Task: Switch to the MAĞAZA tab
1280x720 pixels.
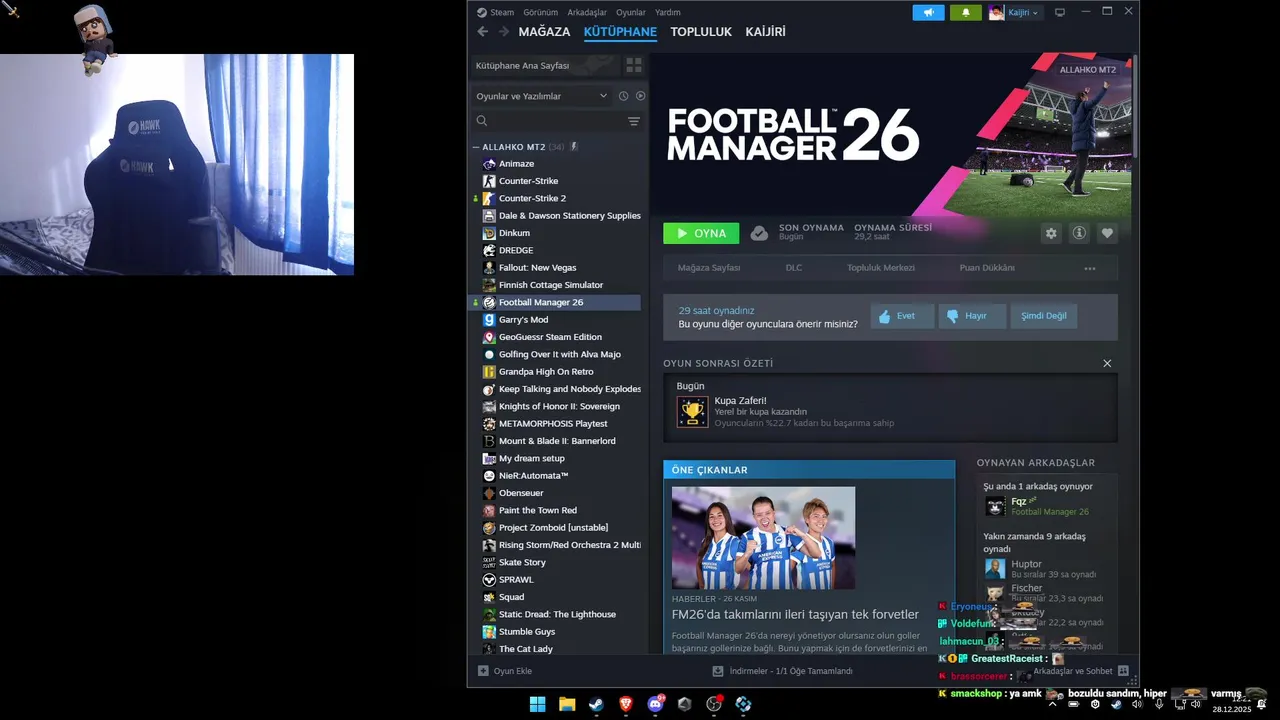Action: (x=544, y=32)
